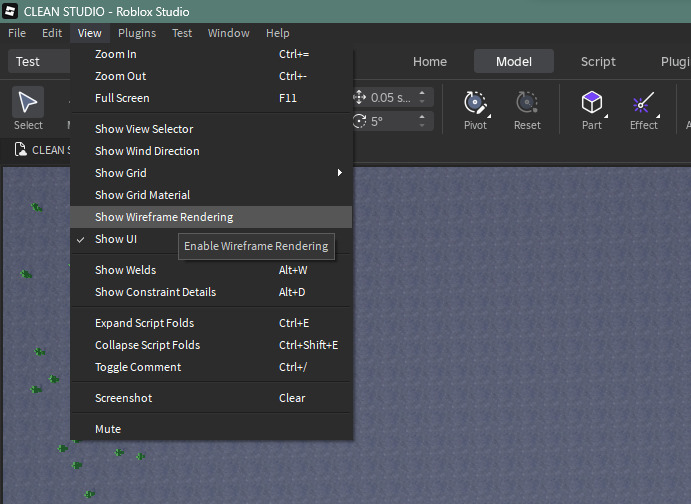The width and height of the screenshot is (691, 504).
Task: Insert a Part using cube icon
Action: (592, 103)
